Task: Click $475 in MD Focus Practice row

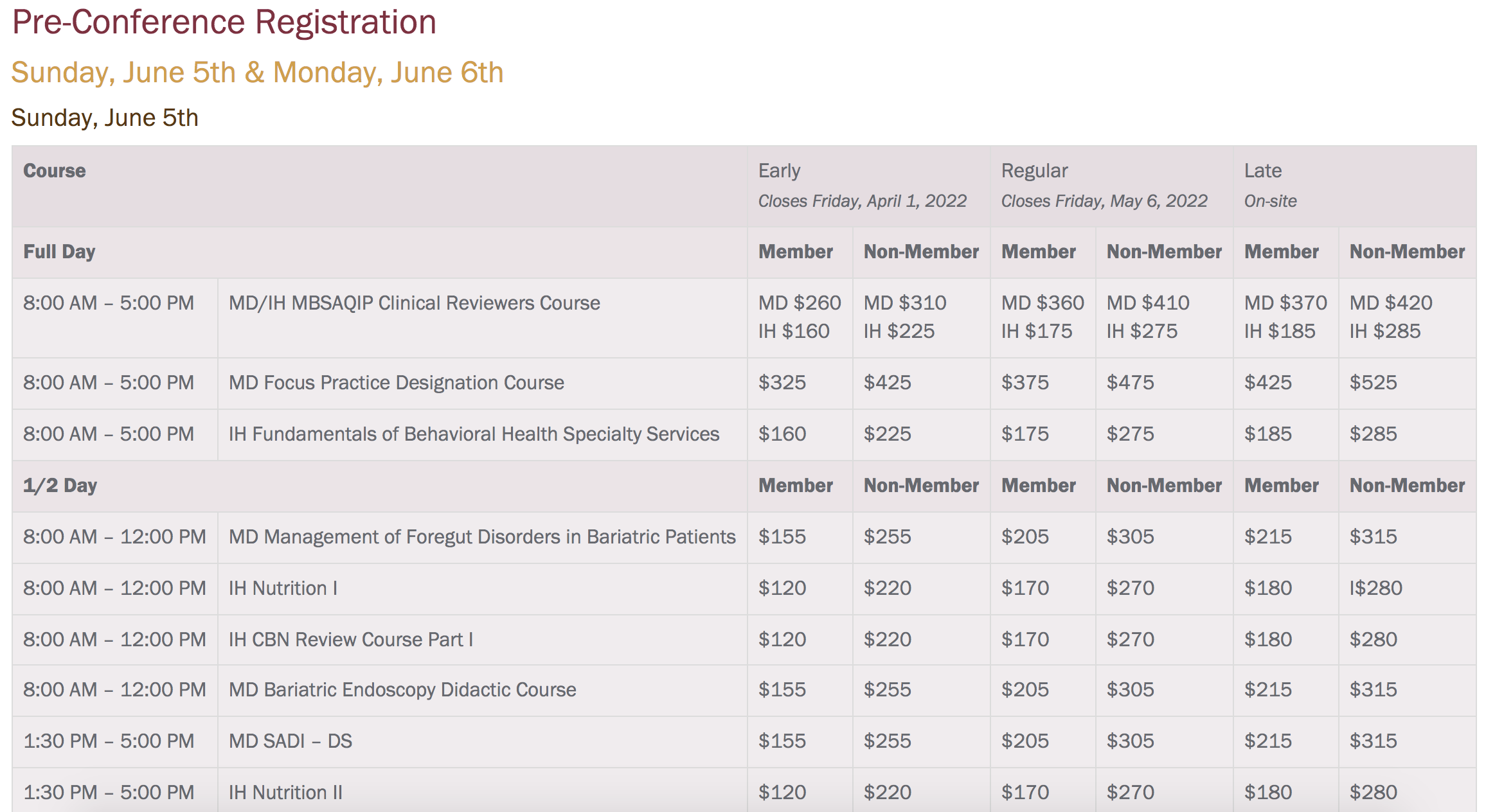Action: [1131, 383]
